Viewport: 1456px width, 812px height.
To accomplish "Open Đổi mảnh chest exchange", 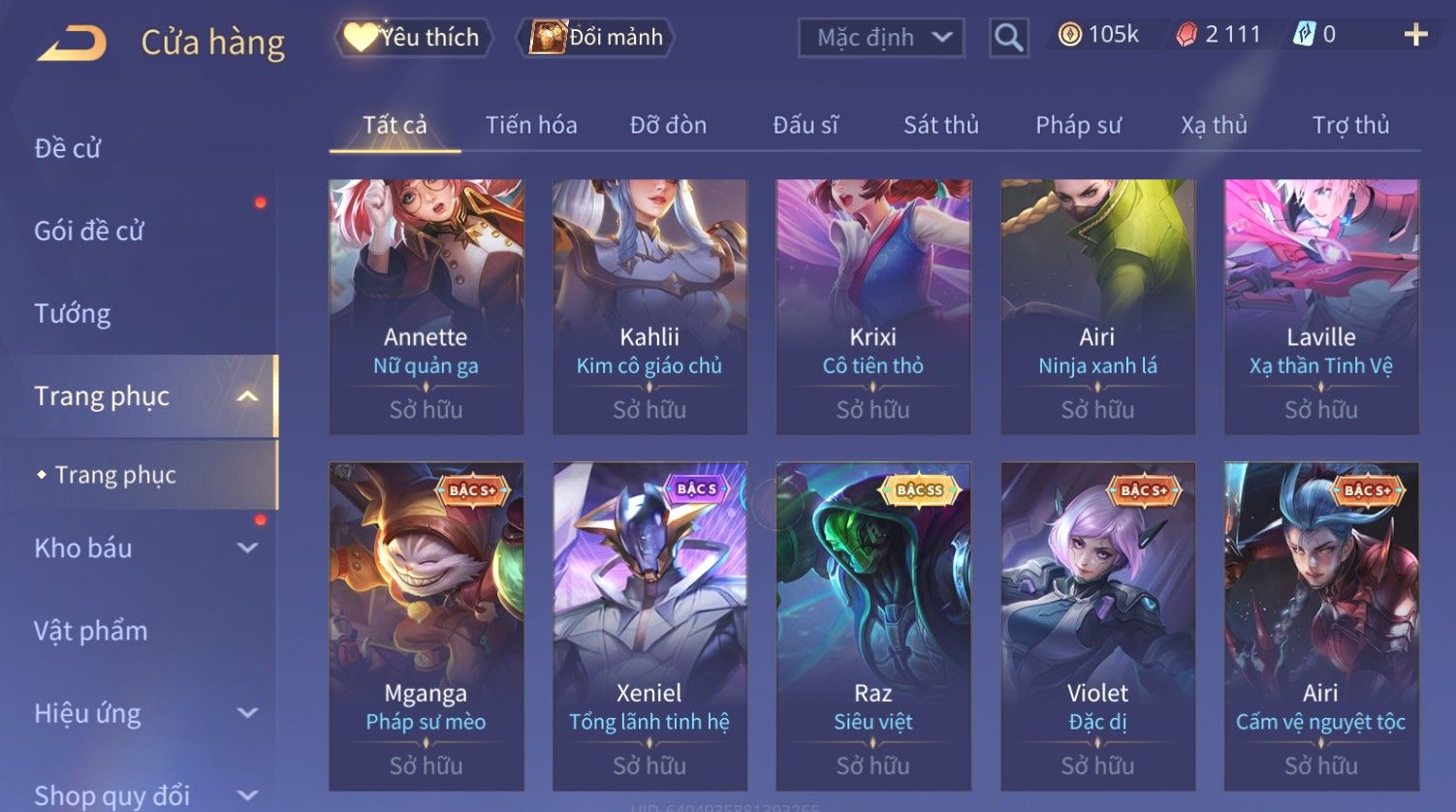I will (598, 37).
